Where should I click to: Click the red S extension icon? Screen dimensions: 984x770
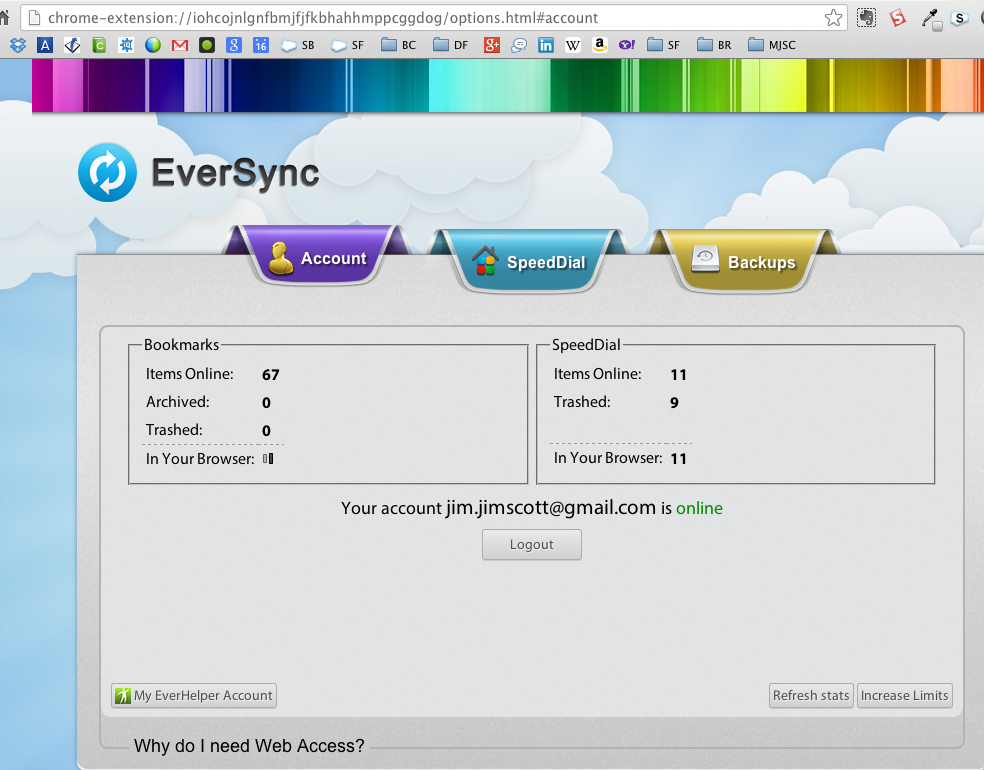(x=898, y=18)
